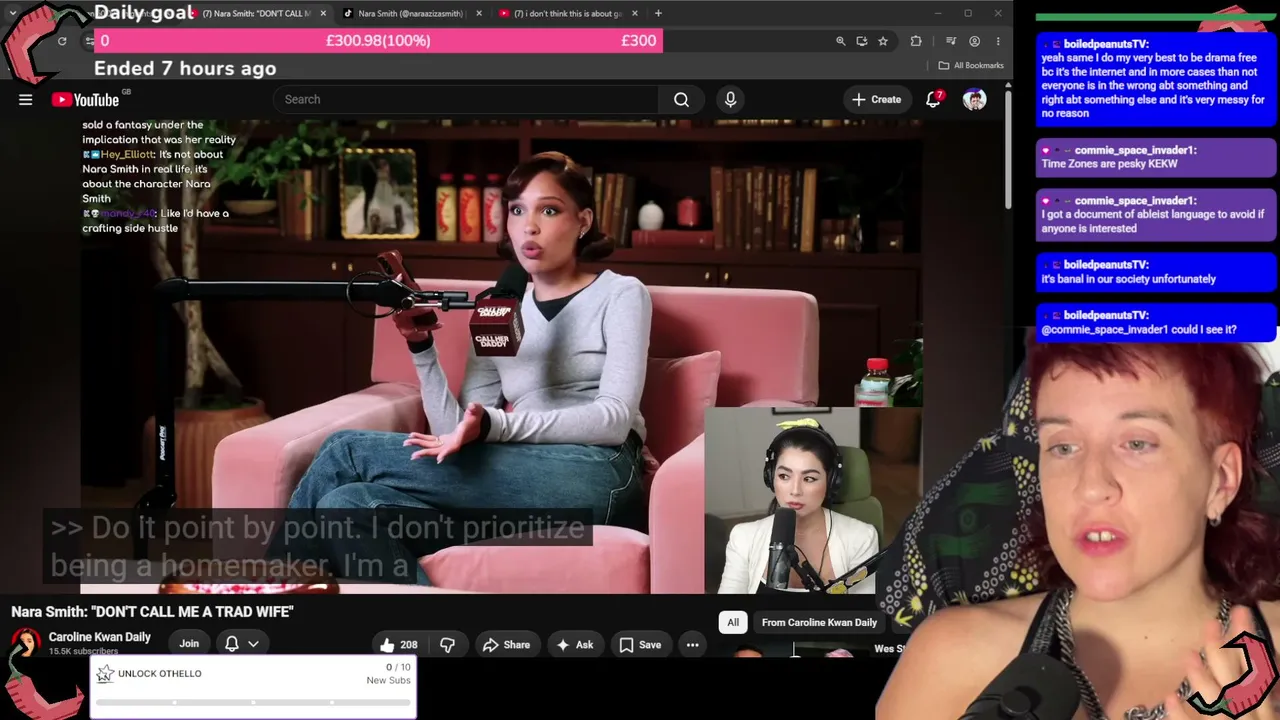
Task: Switch to the Nara Smith TikTok tab
Action: click(410, 13)
